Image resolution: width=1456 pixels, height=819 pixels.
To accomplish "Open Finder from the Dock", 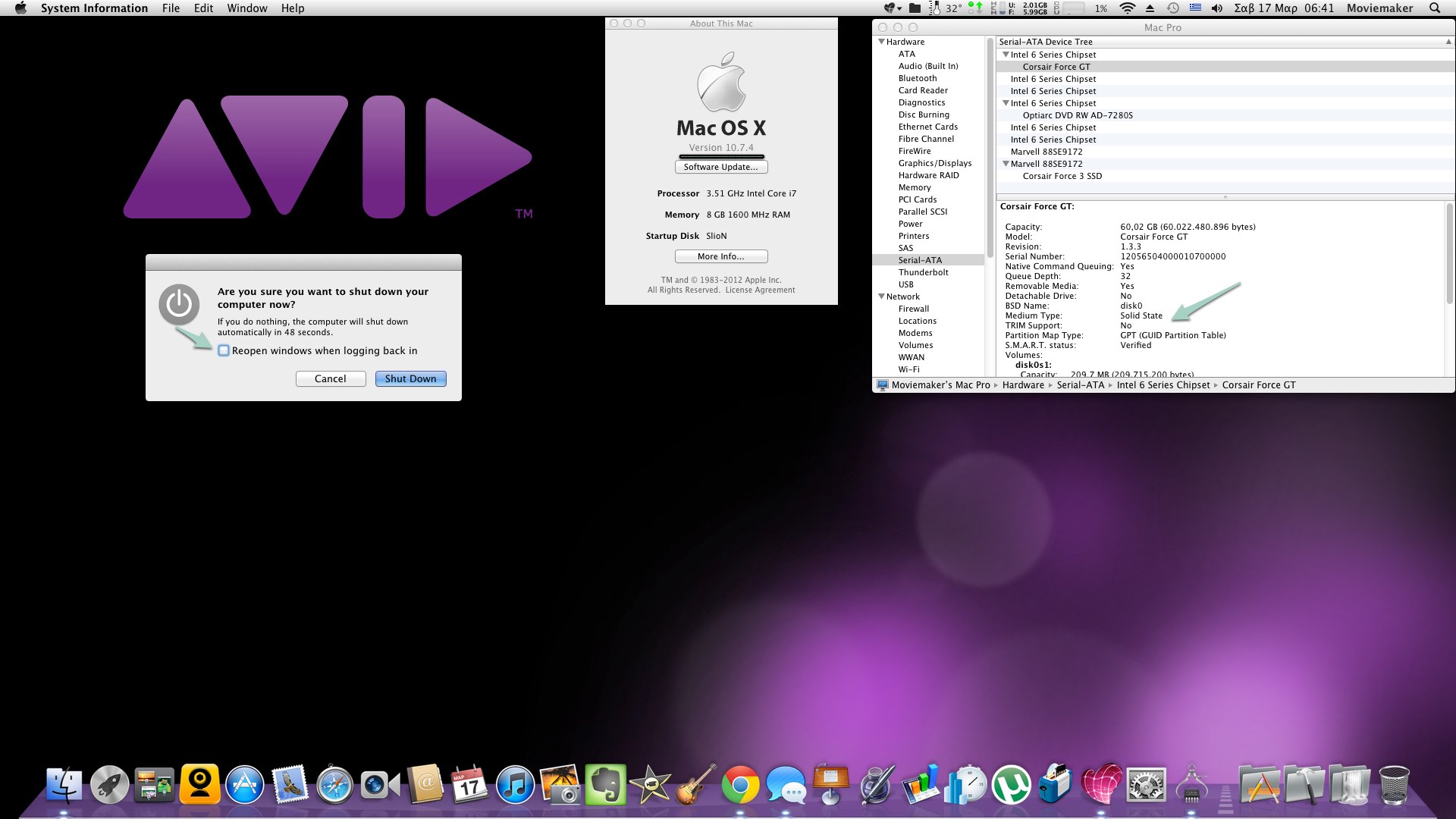I will [64, 784].
